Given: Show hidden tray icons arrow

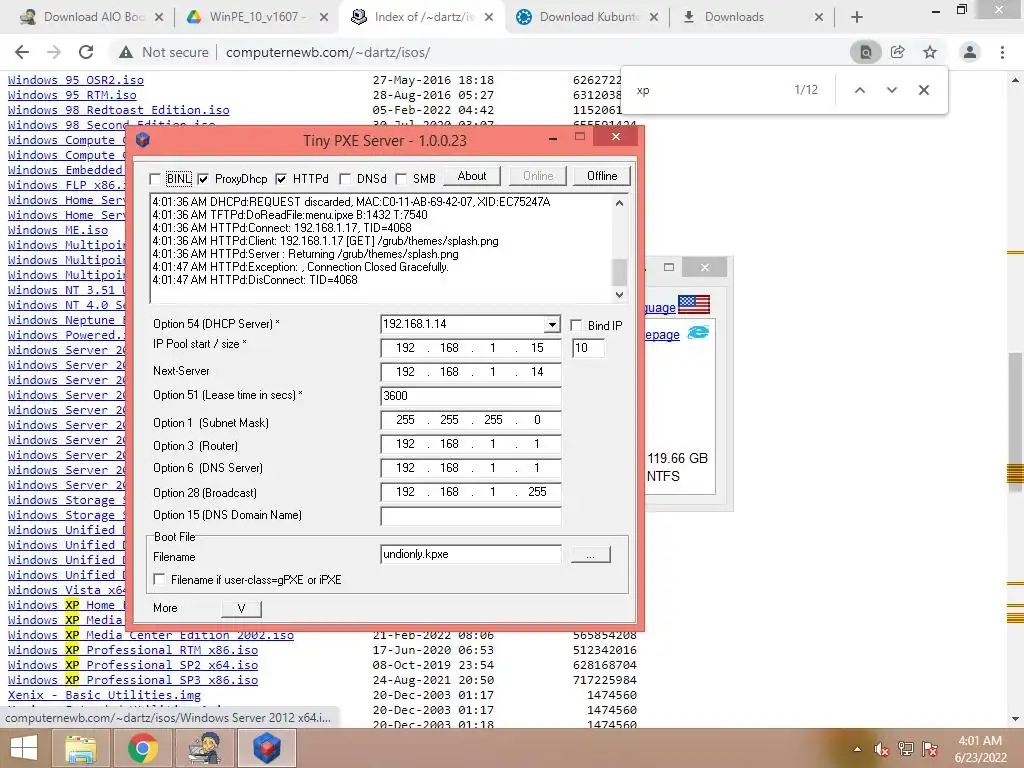Looking at the screenshot, I should click(857, 749).
